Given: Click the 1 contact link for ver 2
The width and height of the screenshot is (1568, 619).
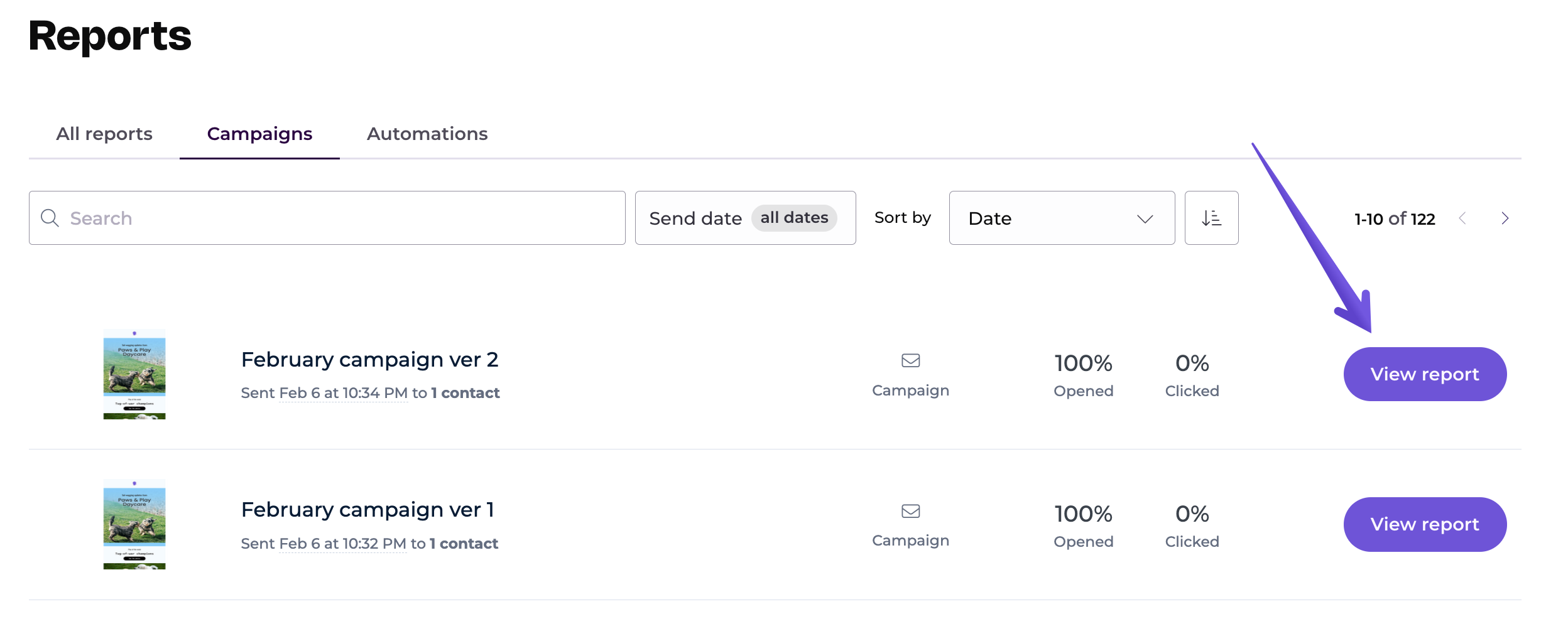Looking at the screenshot, I should [465, 393].
